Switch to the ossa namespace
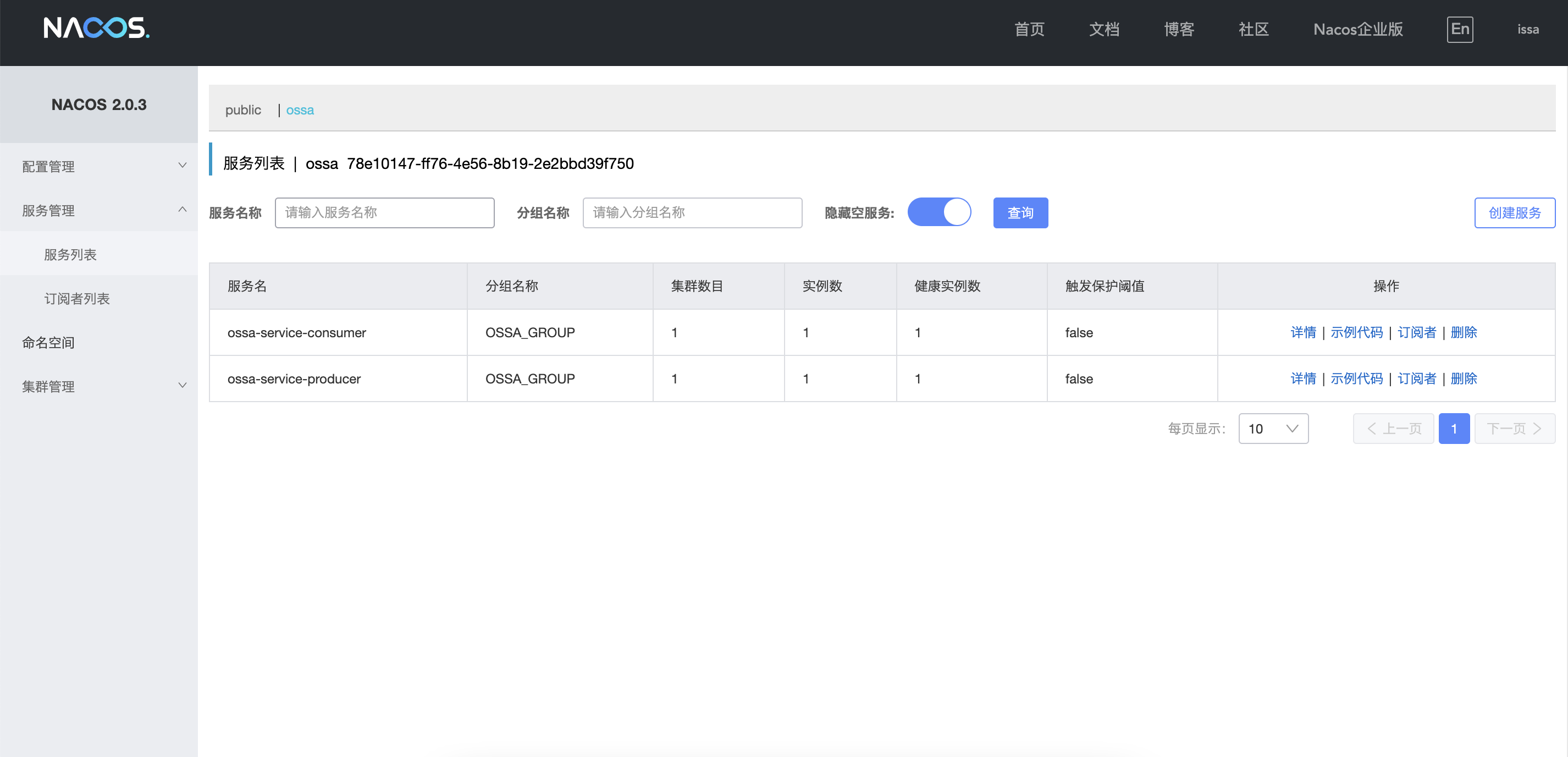Screen dimensions: 1568x757 (300, 110)
